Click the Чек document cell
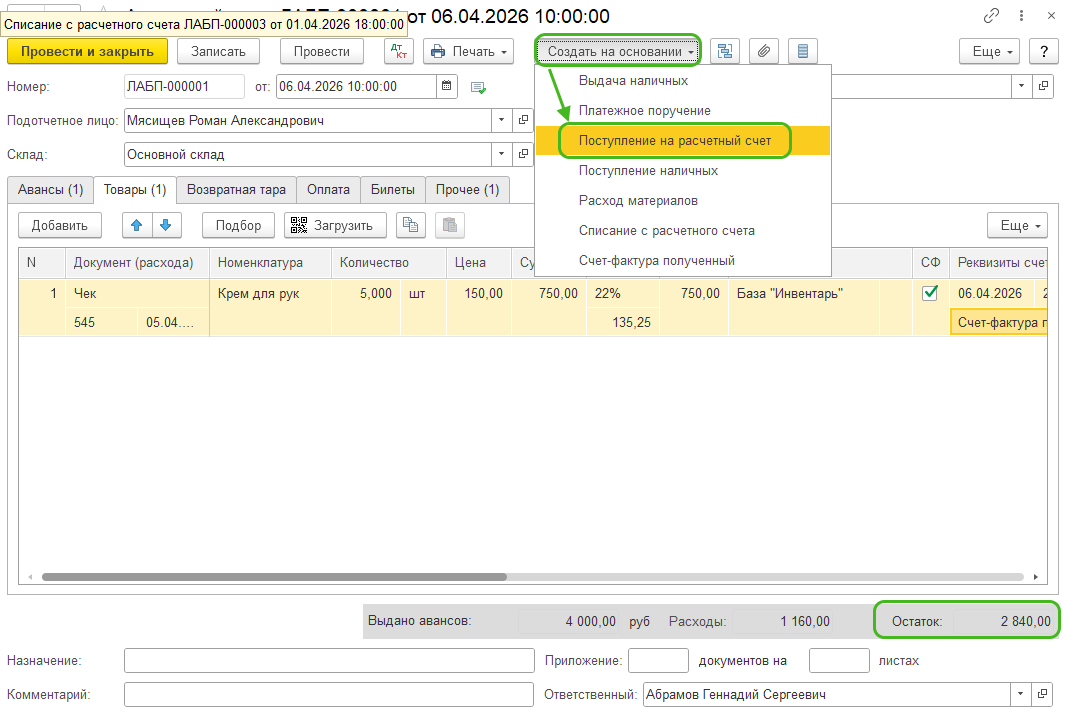The height and width of the screenshot is (716, 1067). click(137, 293)
